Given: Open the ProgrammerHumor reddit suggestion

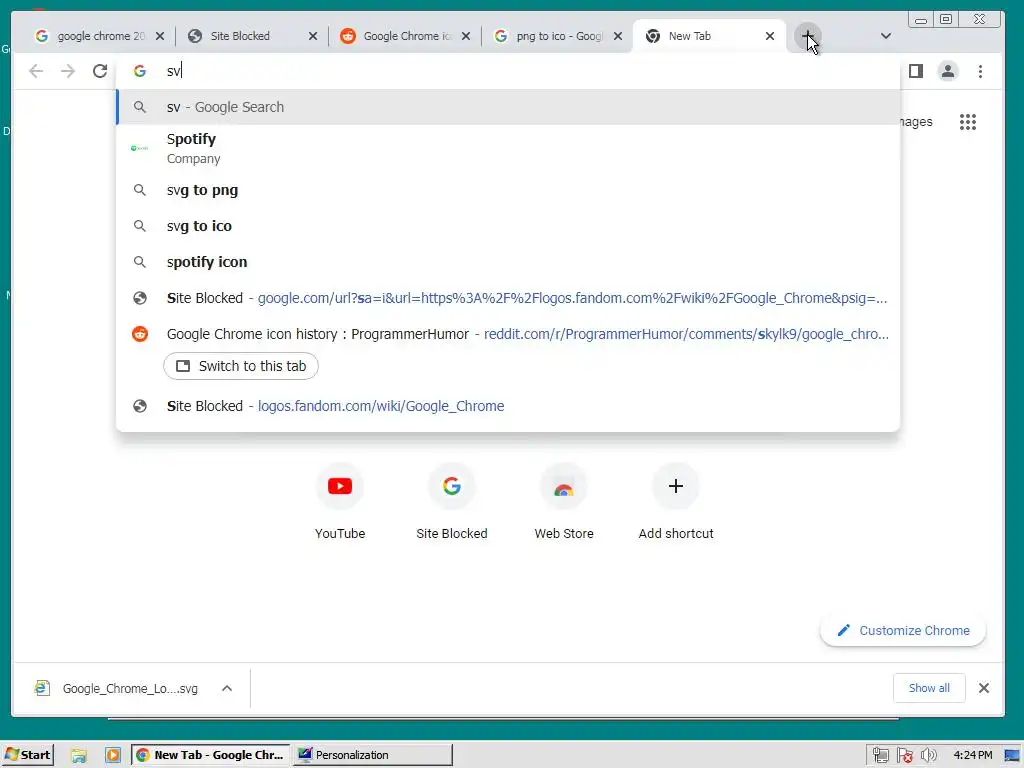Looking at the screenshot, I should (x=508, y=334).
